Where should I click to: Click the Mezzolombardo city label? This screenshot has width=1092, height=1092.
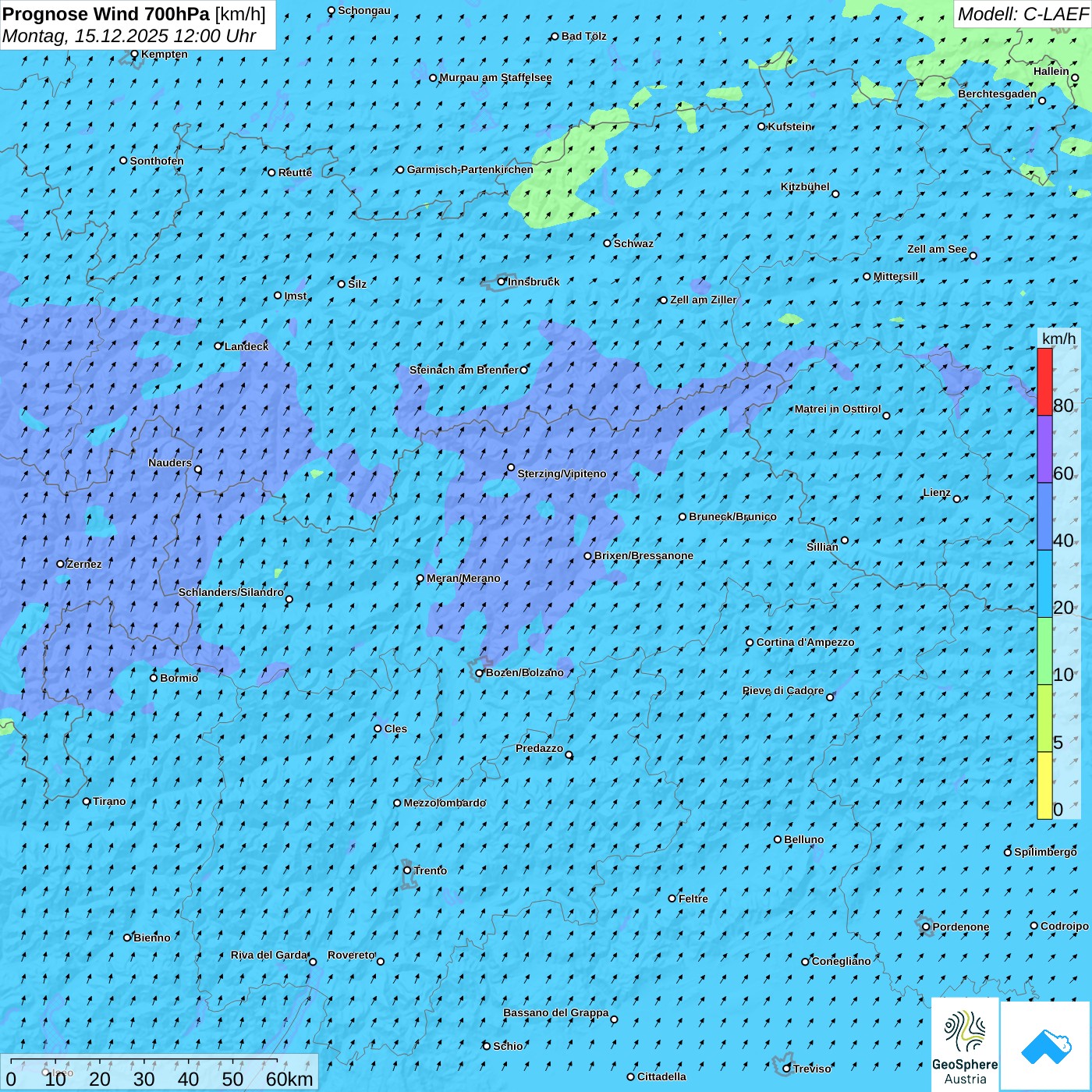click(x=445, y=803)
